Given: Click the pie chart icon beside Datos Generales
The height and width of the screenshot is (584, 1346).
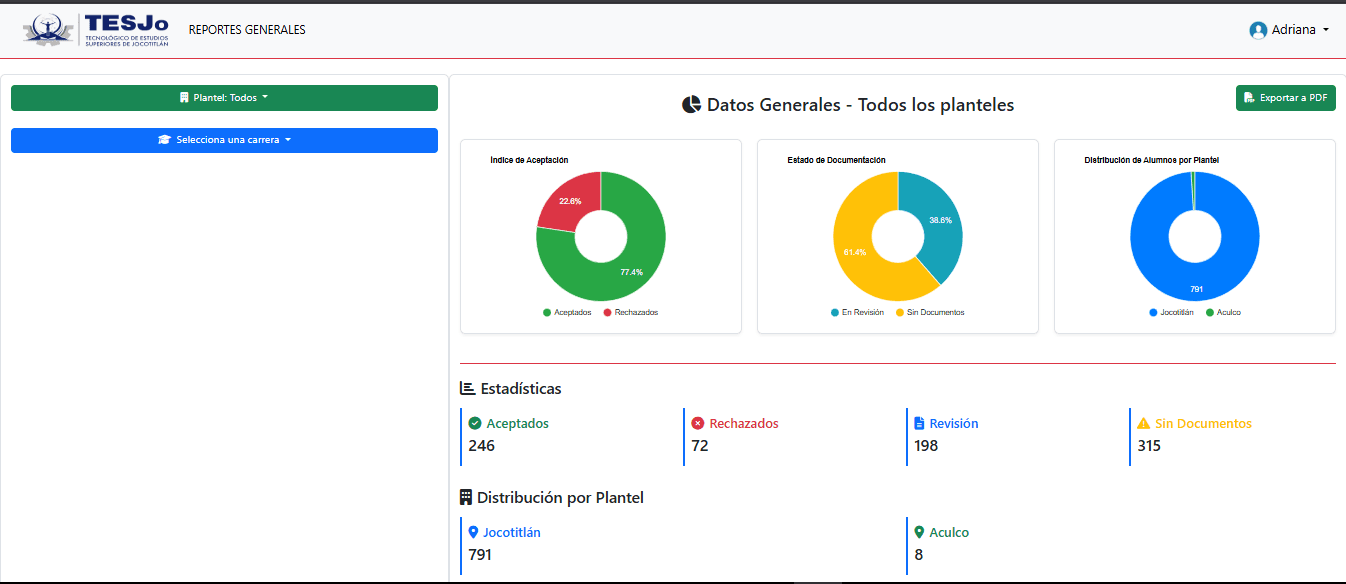Looking at the screenshot, I should tap(691, 105).
